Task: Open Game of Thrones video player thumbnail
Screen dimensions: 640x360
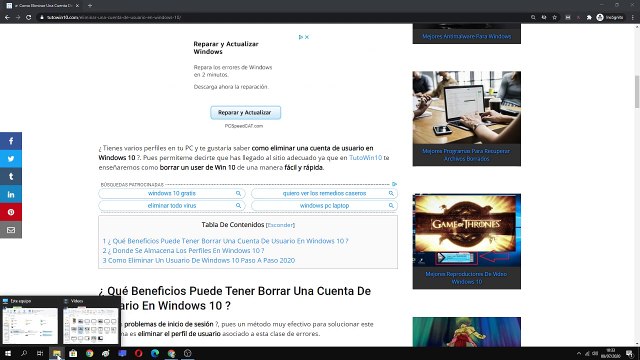Action: pyautogui.click(x=467, y=230)
